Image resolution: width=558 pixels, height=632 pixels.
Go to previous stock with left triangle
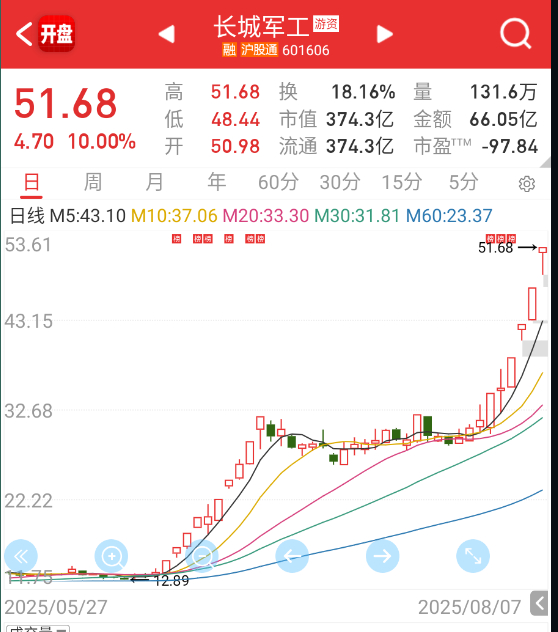(167, 34)
